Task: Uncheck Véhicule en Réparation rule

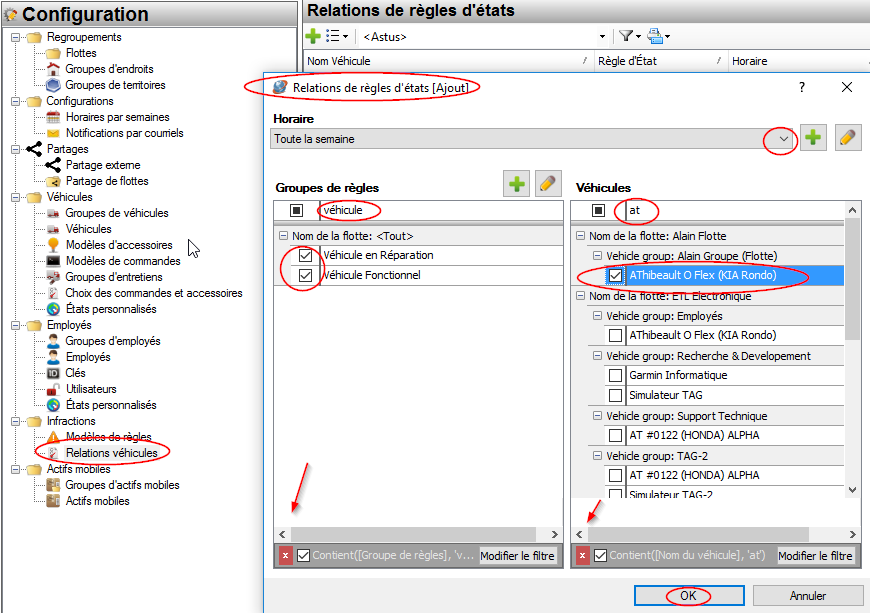Action: pyautogui.click(x=307, y=256)
